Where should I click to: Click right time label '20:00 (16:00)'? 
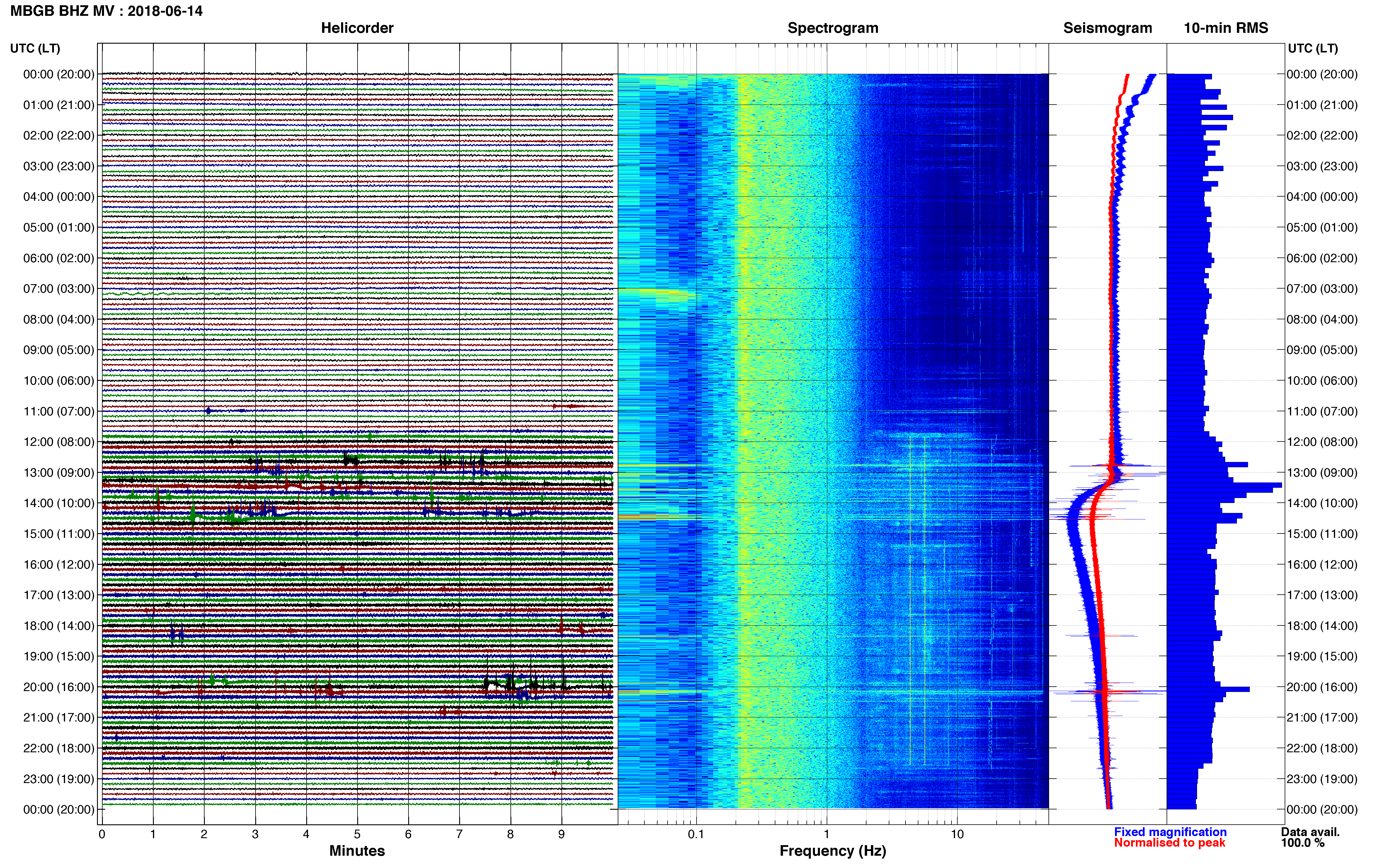1322,687
